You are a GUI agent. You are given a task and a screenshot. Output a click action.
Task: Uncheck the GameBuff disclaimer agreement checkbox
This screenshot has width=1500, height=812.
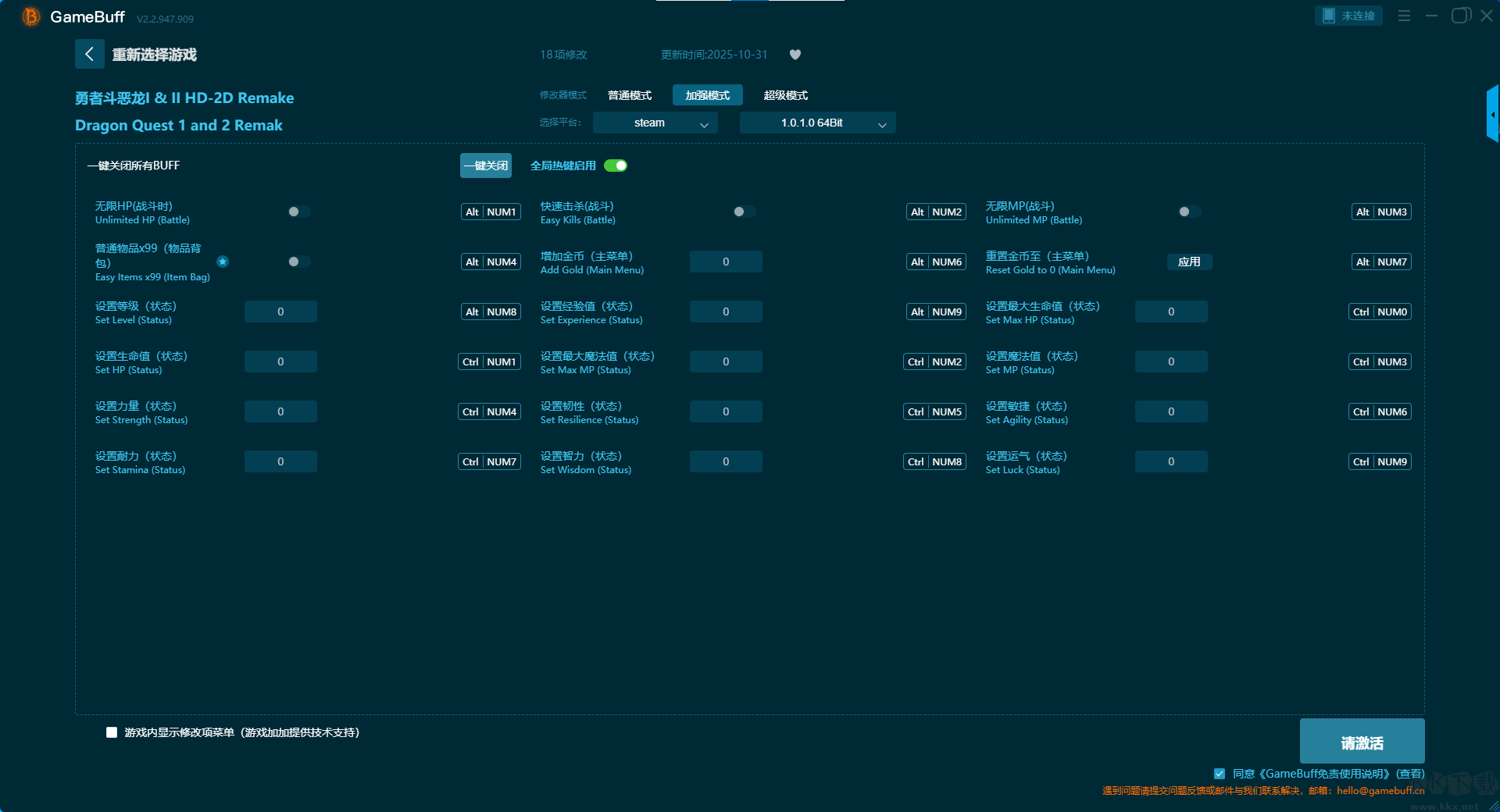tap(1220, 774)
